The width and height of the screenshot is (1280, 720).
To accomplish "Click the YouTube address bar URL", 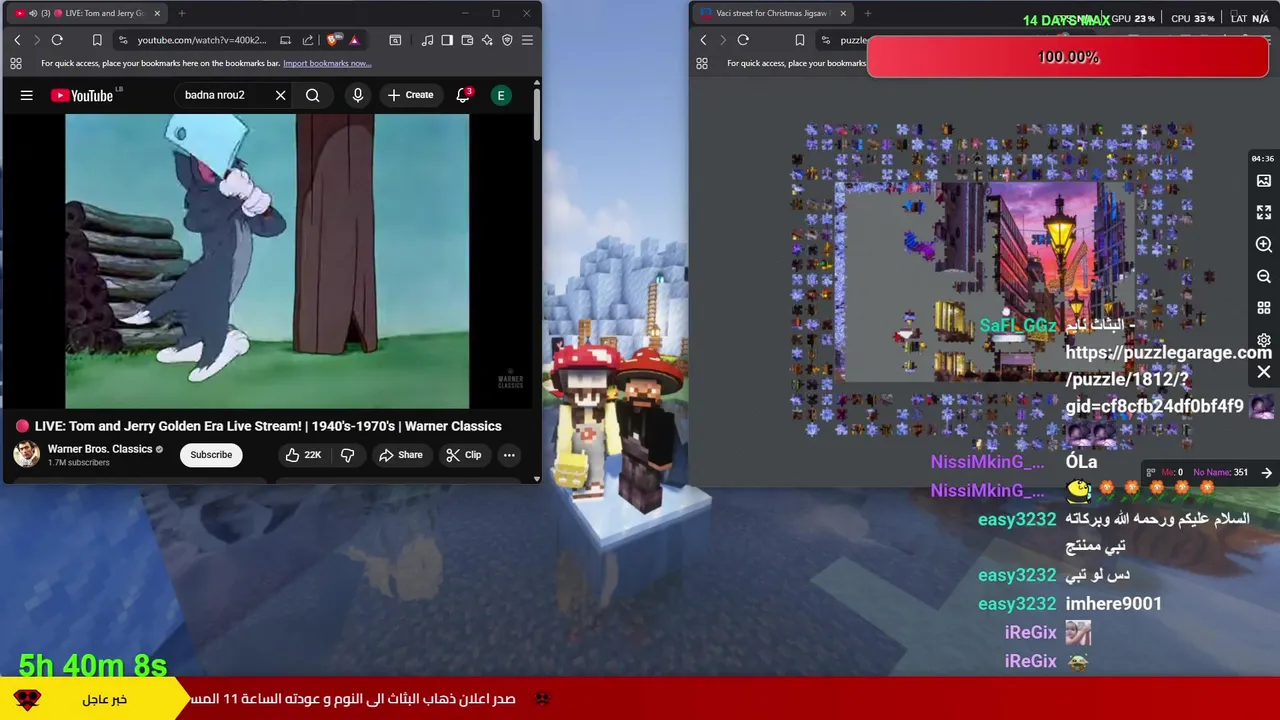I will tap(202, 40).
